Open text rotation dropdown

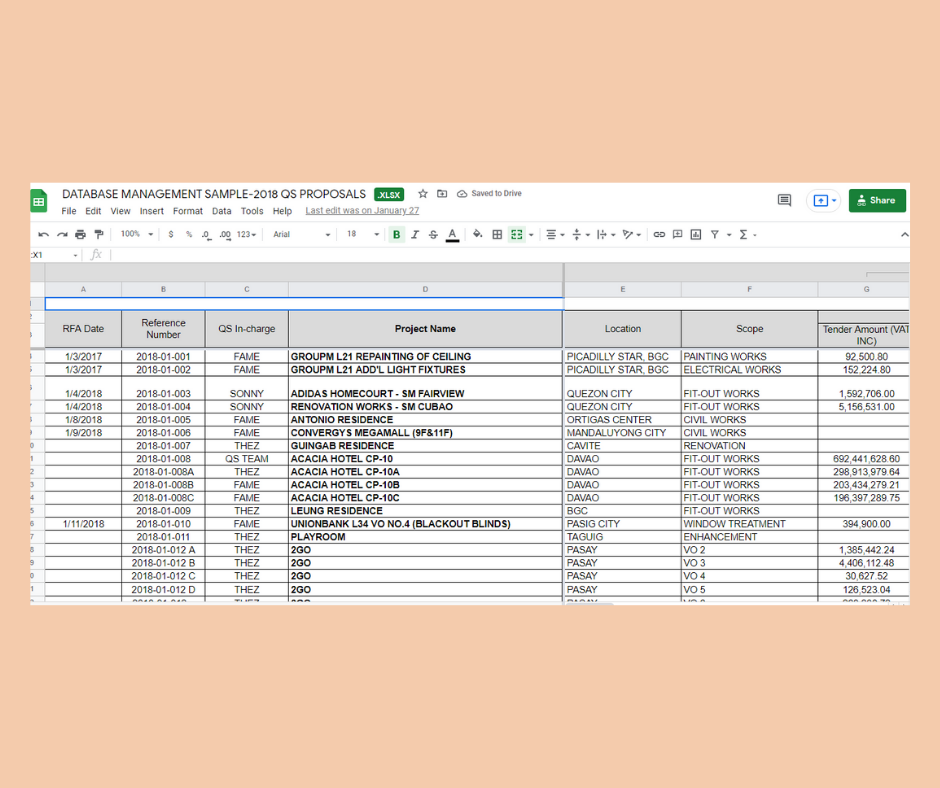pyautogui.click(x=632, y=234)
